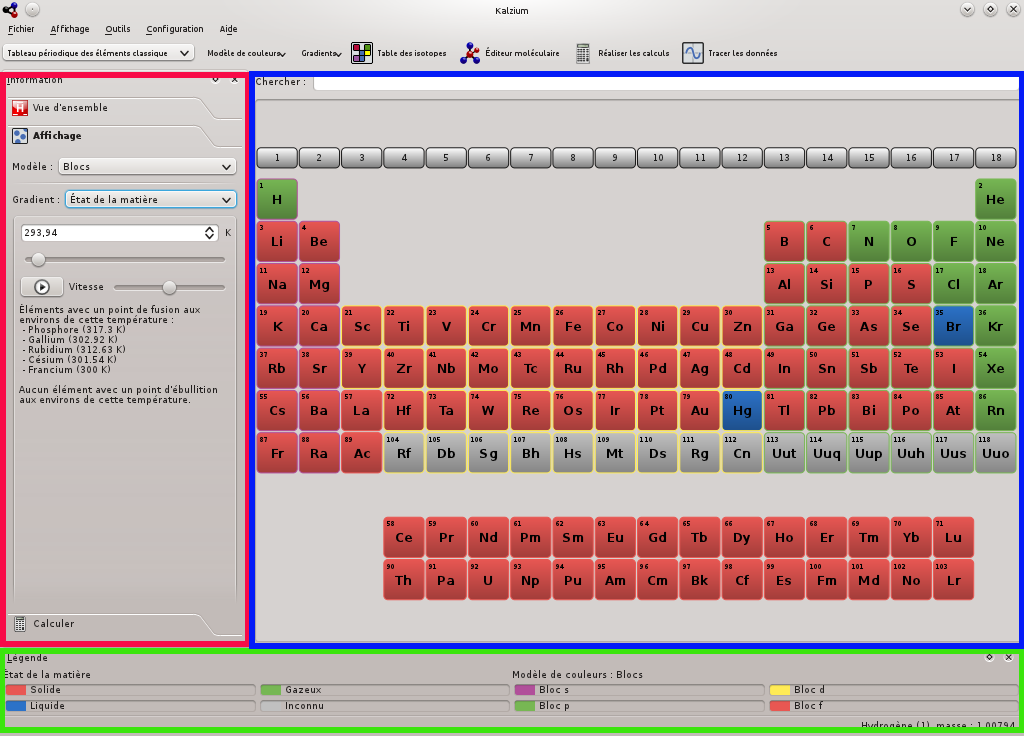Click the Affichage panel icon
The image size is (1024, 736).
[20, 136]
